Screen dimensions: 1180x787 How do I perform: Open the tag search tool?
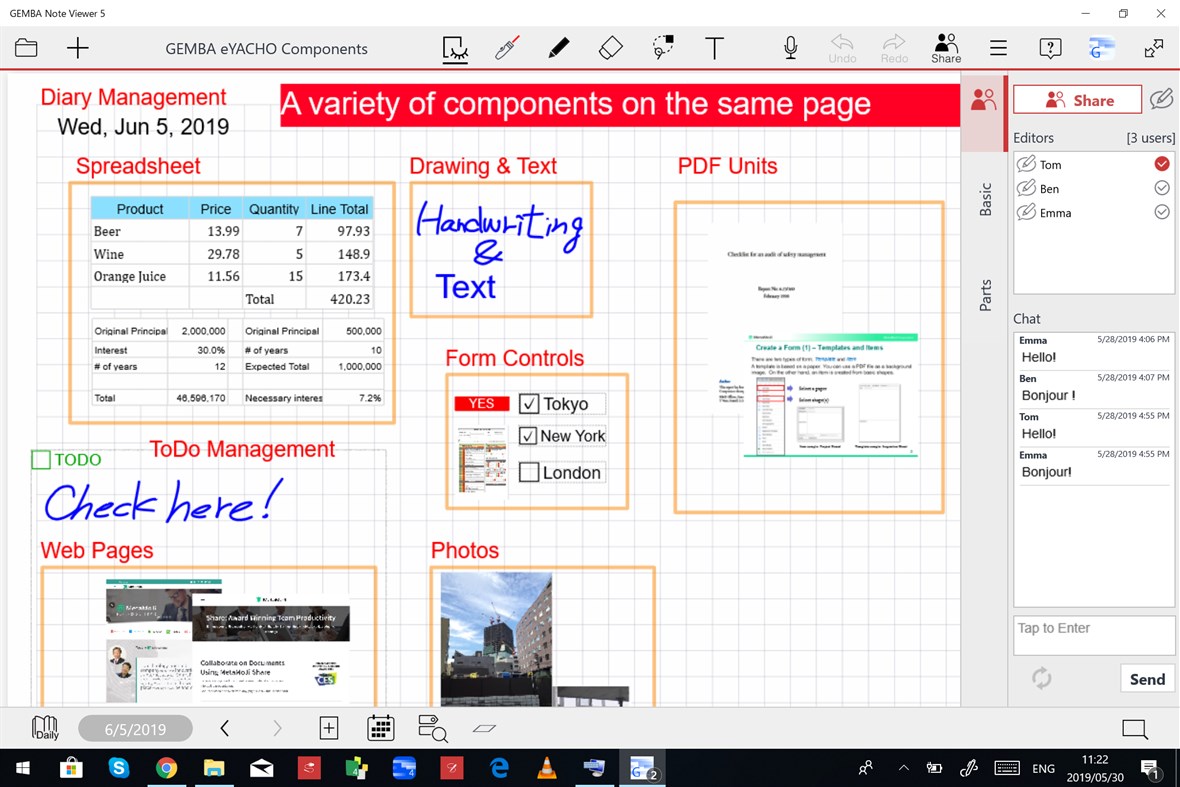pos(432,728)
